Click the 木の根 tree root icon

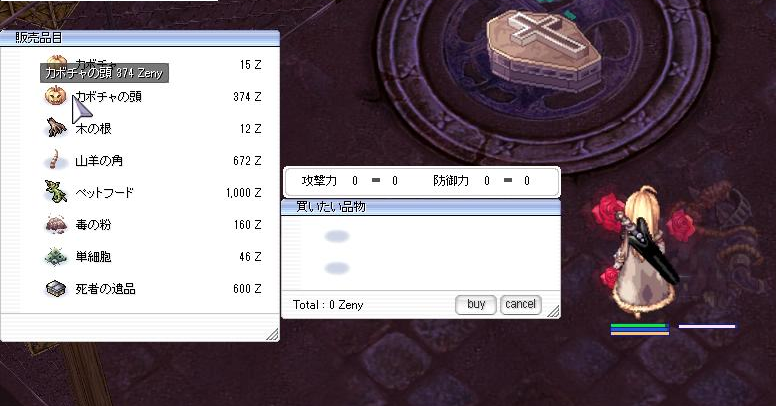(x=56, y=129)
